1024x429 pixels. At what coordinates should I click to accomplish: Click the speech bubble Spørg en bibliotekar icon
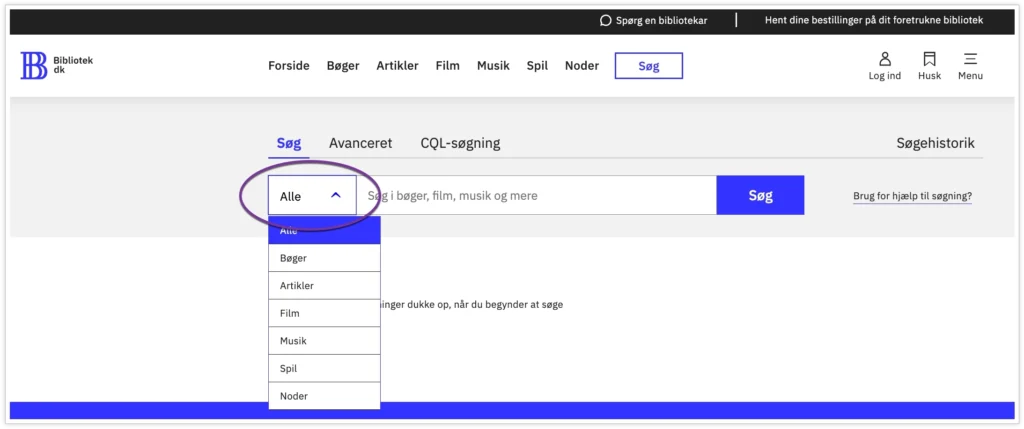coord(605,20)
